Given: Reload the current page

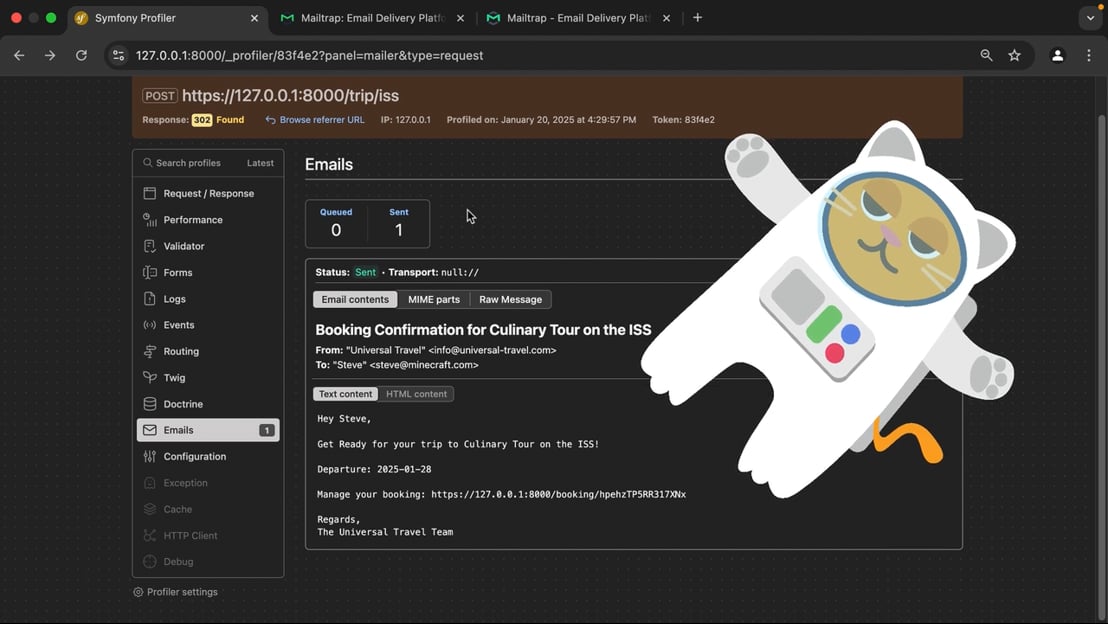Looking at the screenshot, I should tap(81, 56).
